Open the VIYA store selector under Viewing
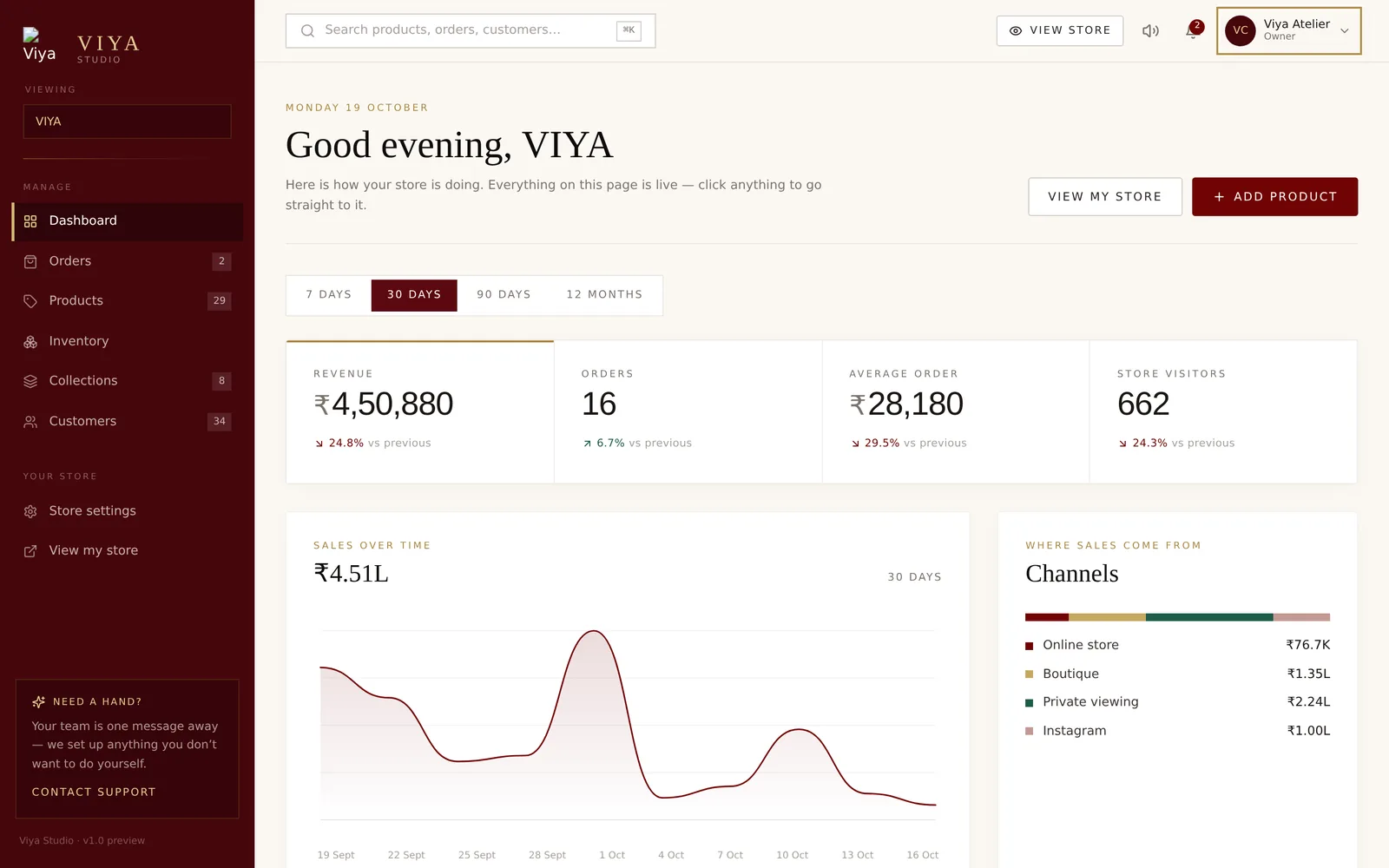Viewport: 1389px width, 868px height. 127,122
